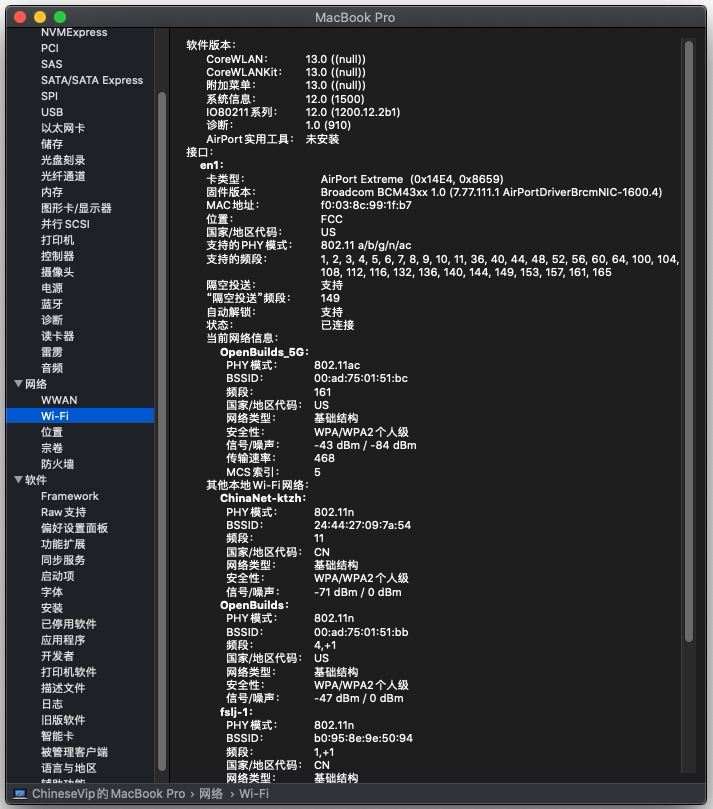This screenshot has width=713, height=809.
Task: Select 摄像头 in the sidebar
Action: pos(58,272)
